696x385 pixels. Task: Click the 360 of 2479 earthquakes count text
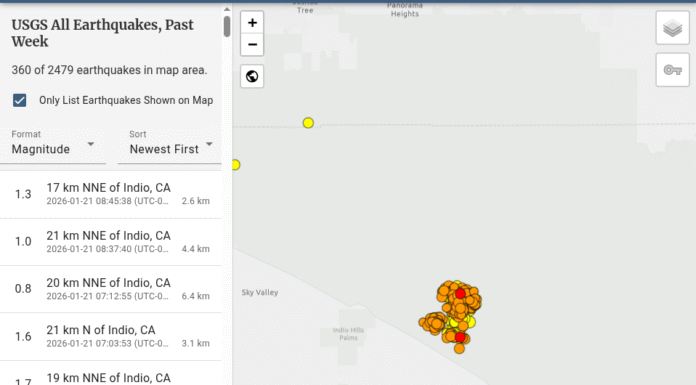tap(109, 70)
